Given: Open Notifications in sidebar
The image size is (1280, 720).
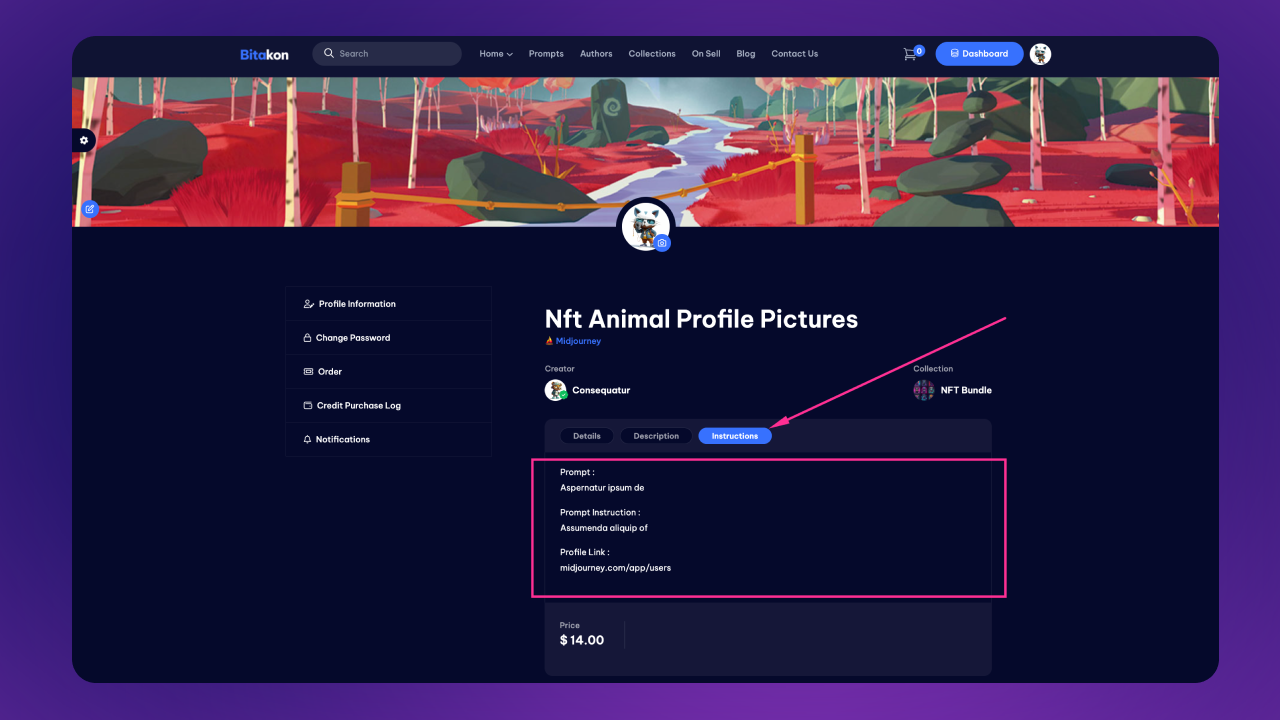Looking at the screenshot, I should [x=388, y=440].
